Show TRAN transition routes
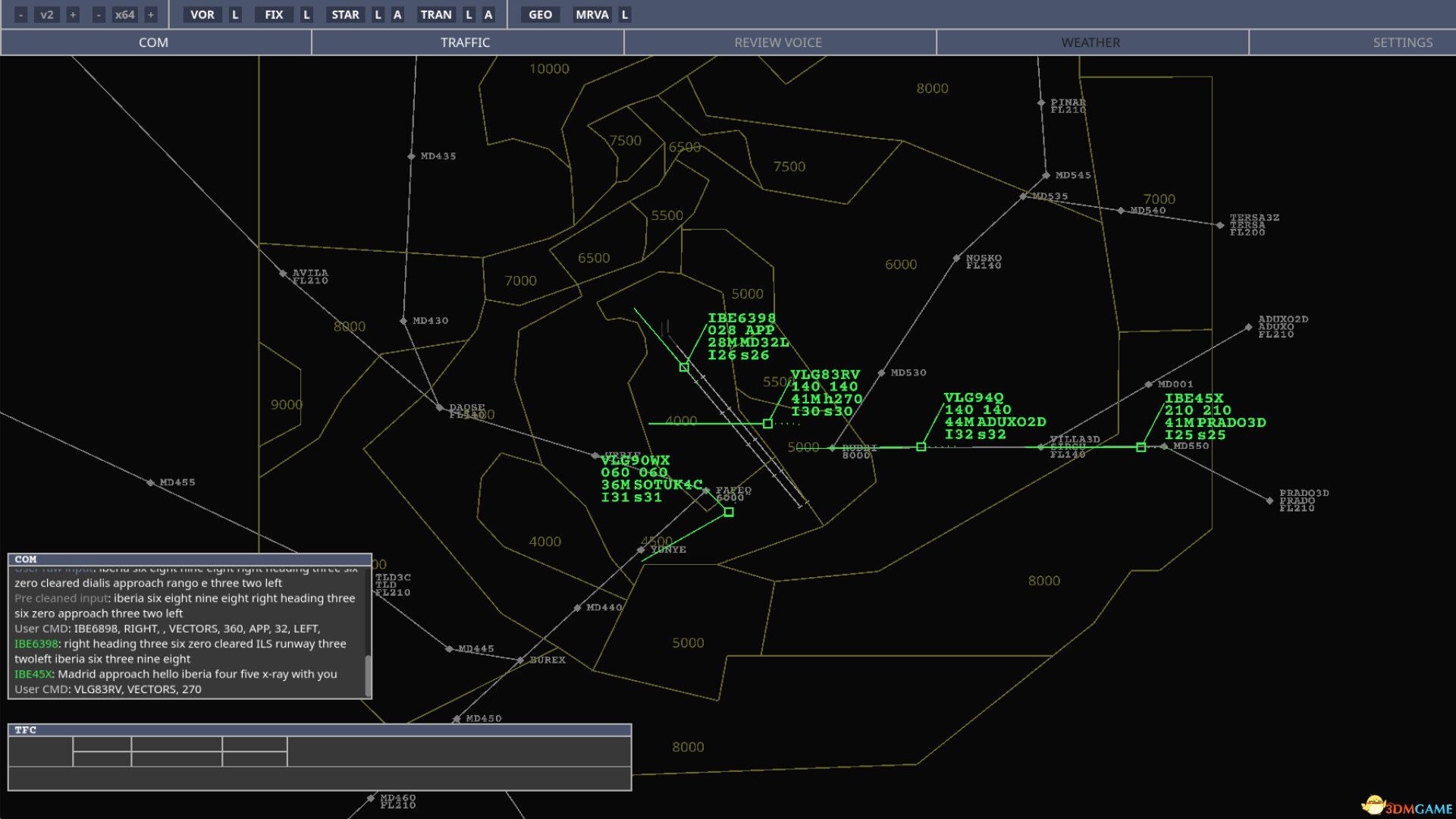The height and width of the screenshot is (819, 1456). click(436, 14)
